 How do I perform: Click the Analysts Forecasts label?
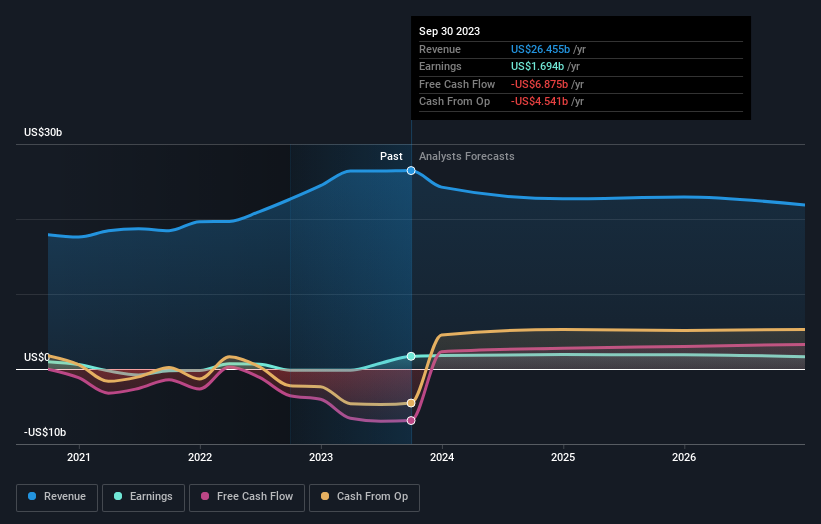pos(467,157)
